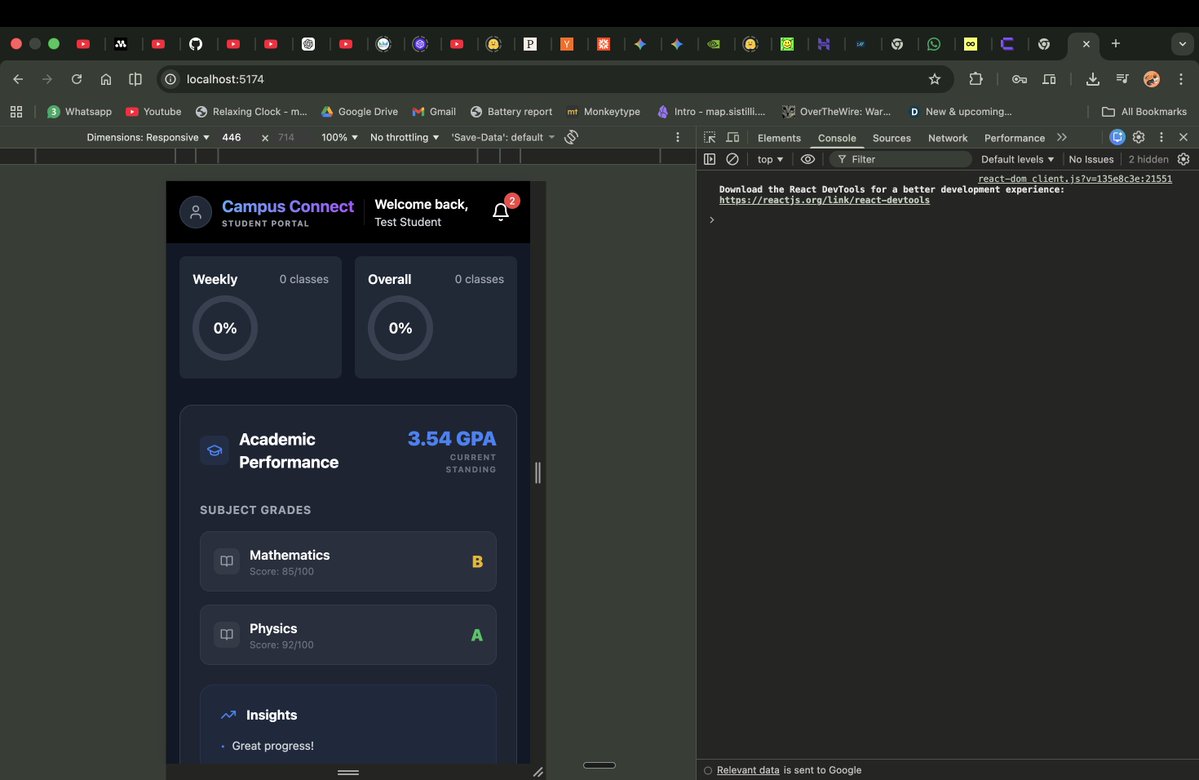The height and width of the screenshot is (780, 1199).
Task: Toggle Chrome side panel icon
Action: 135,79
